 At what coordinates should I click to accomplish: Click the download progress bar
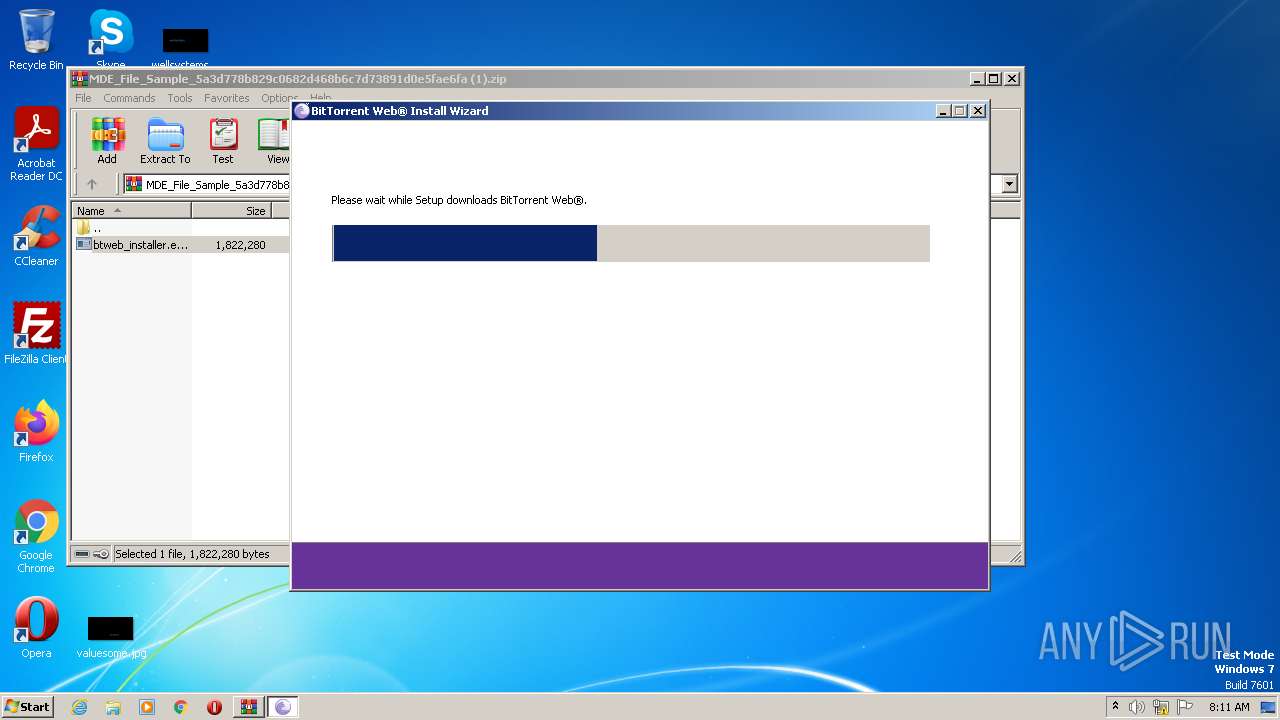pyautogui.click(x=631, y=243)
